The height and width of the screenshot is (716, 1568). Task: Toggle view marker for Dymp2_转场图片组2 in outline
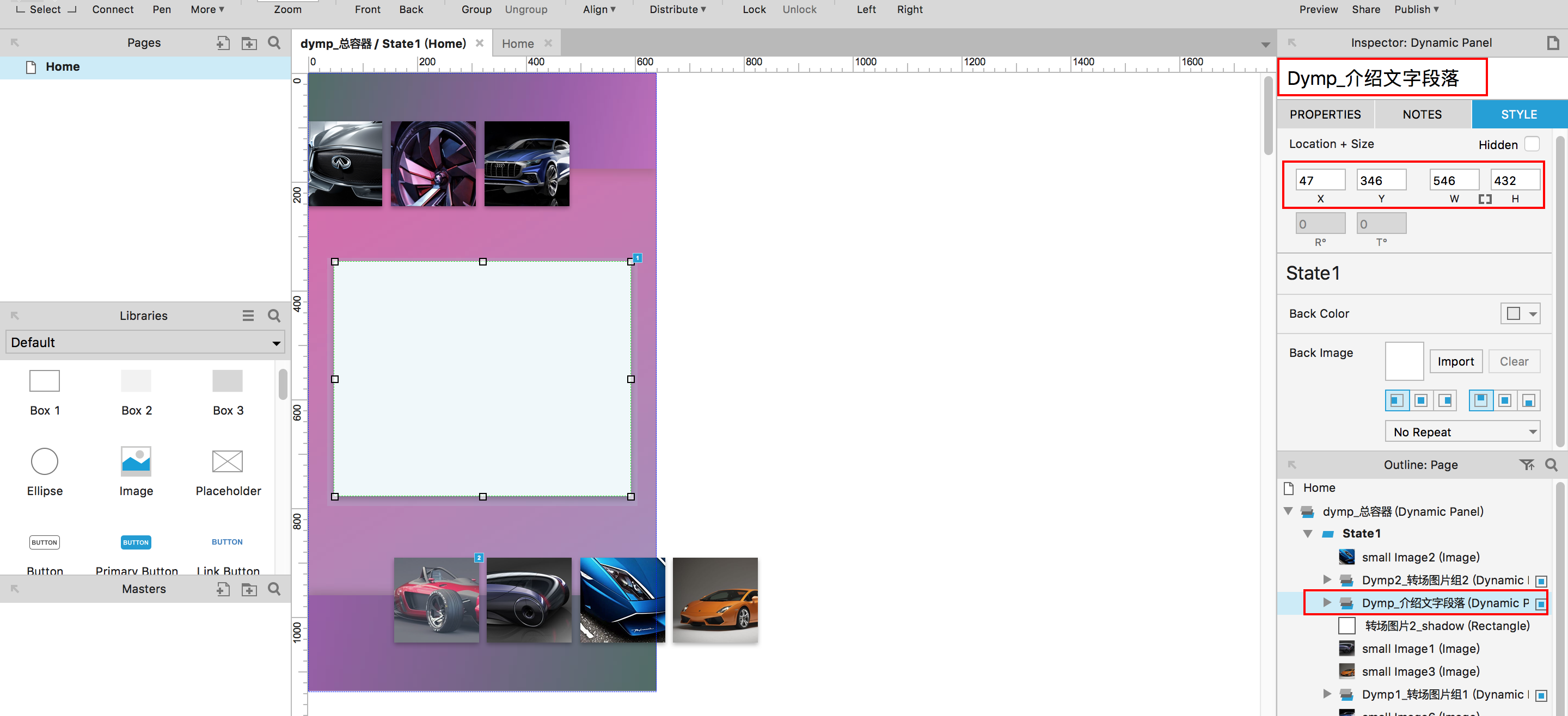1541,581
